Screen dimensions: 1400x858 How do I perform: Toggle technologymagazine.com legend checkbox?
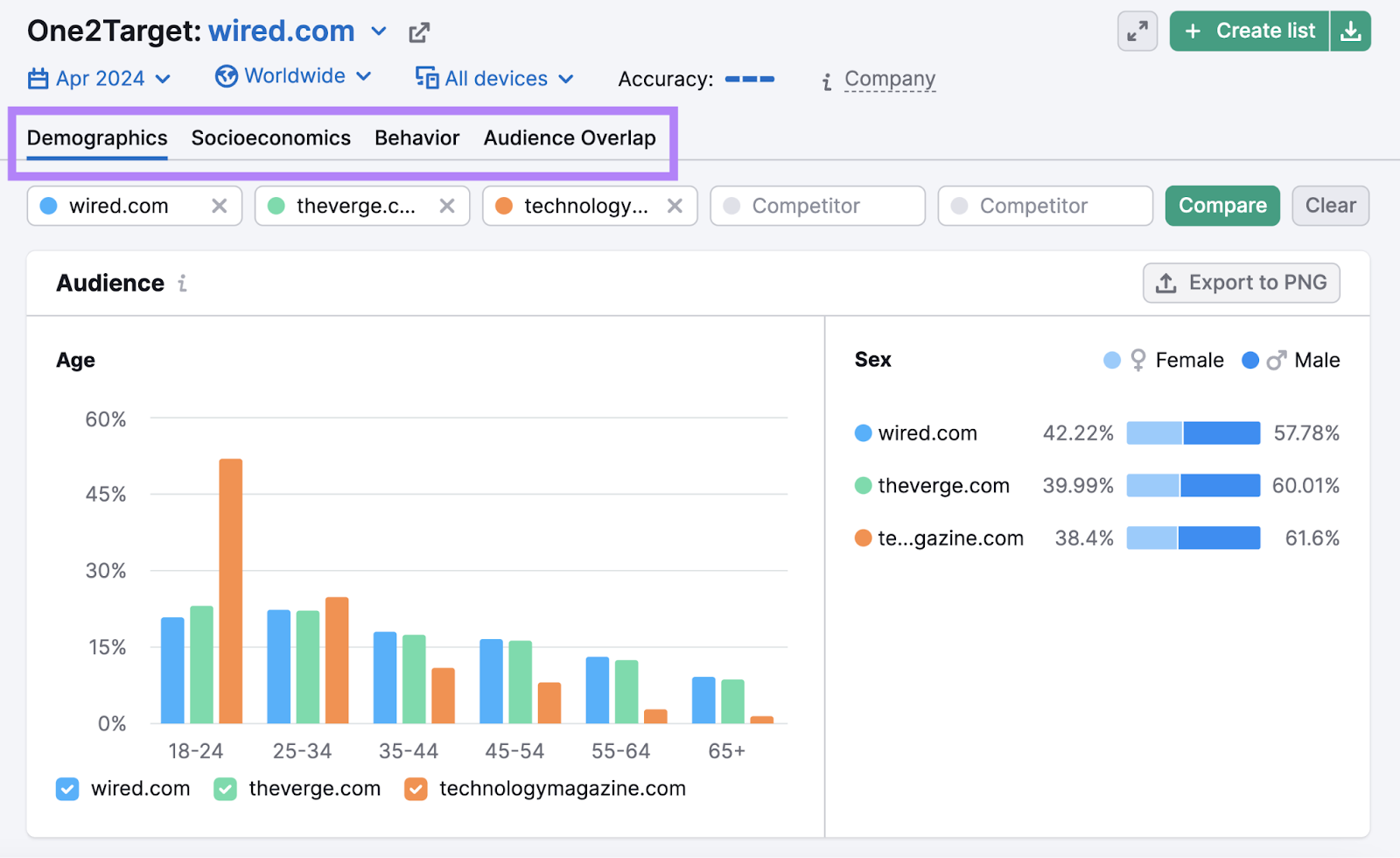pyautogui.click(x=416, y=789)
